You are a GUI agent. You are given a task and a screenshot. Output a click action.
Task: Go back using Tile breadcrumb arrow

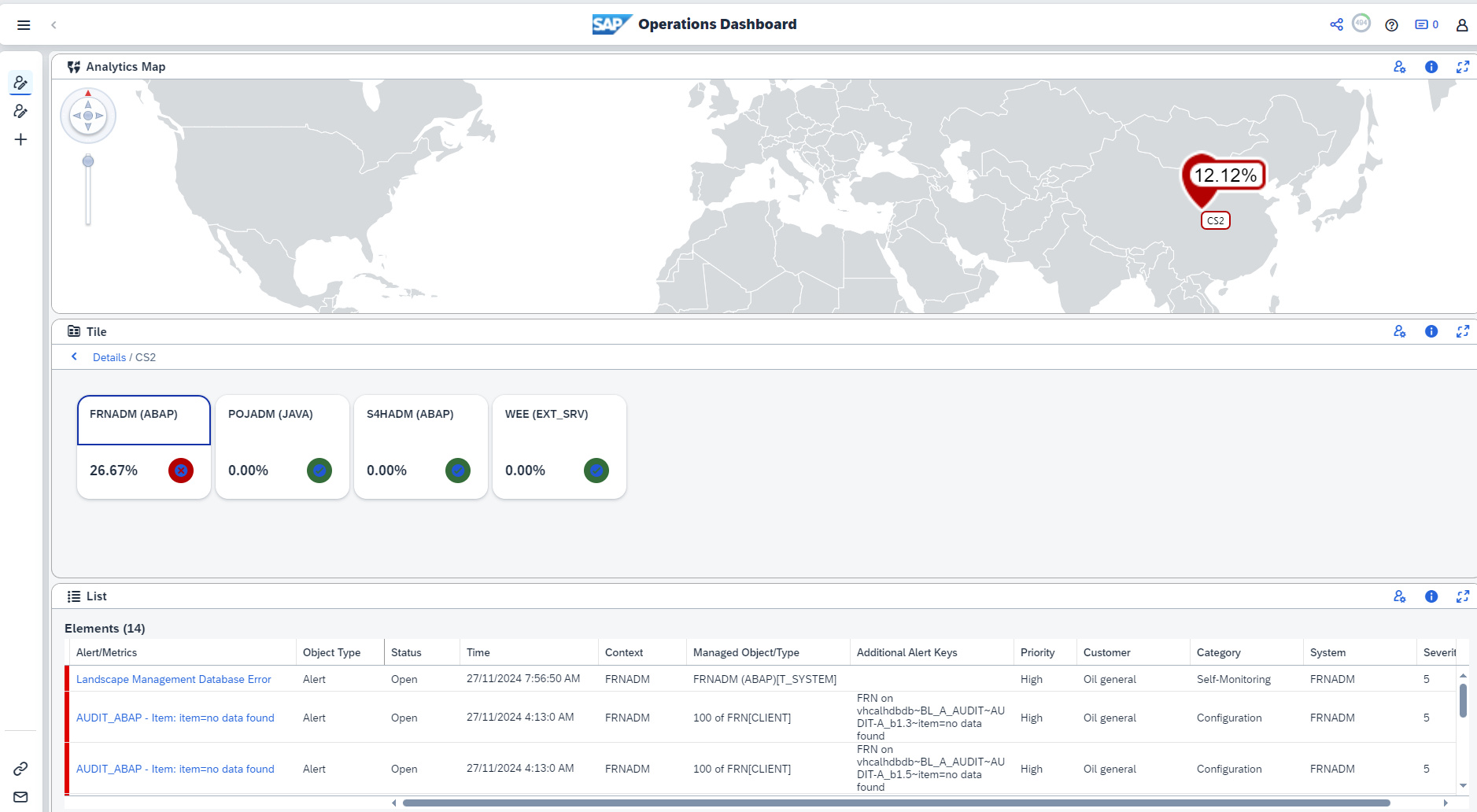tap(75, 356)
